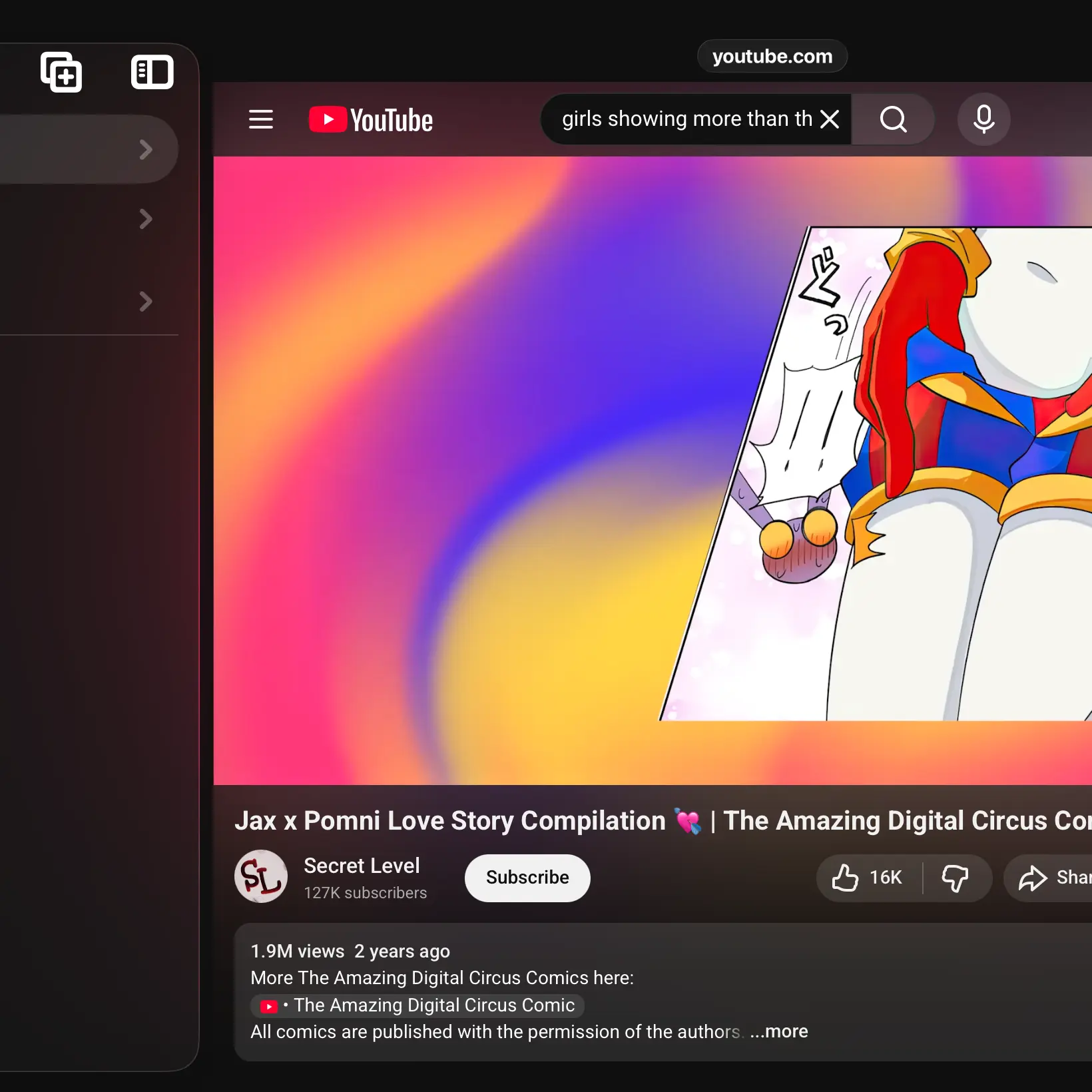Open the YouTube hamburger guide menu
1092x1092 pixels.
(261, 120)
